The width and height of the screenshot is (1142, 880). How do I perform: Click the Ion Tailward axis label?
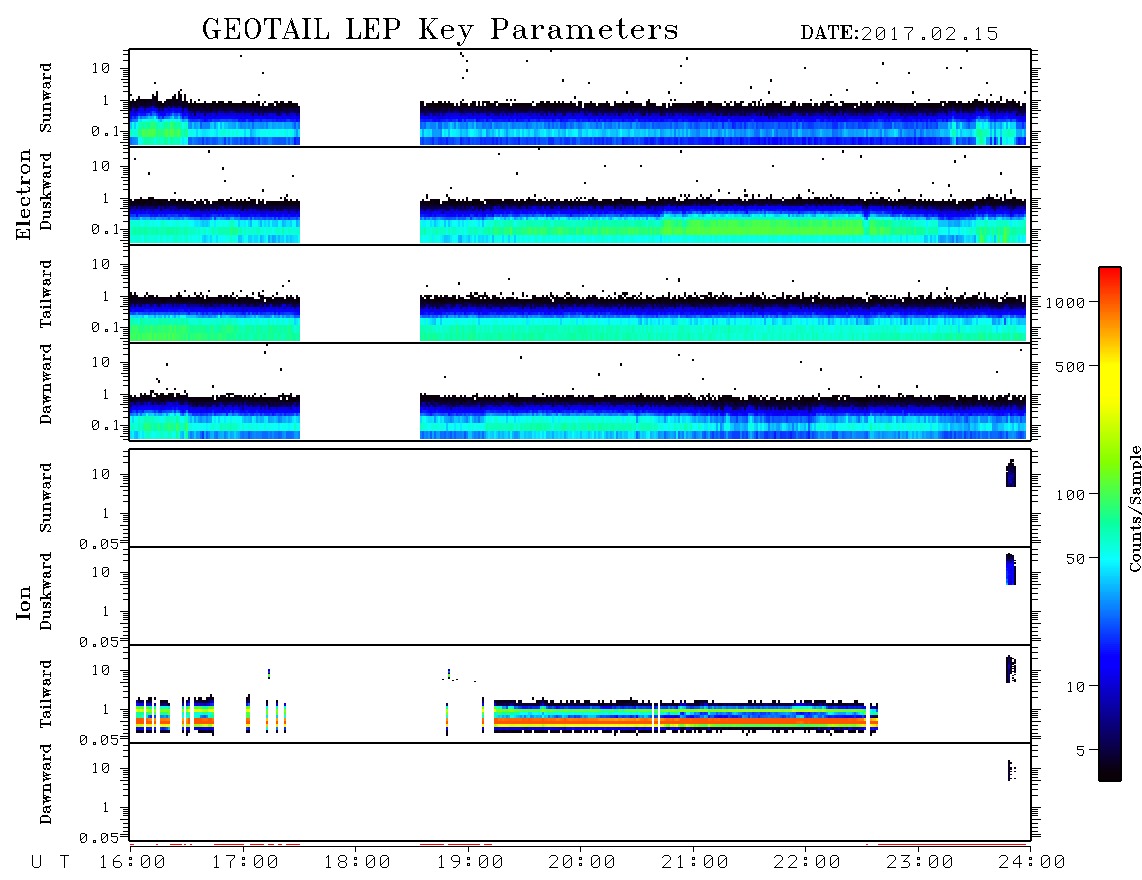click(x=46, y=694)
